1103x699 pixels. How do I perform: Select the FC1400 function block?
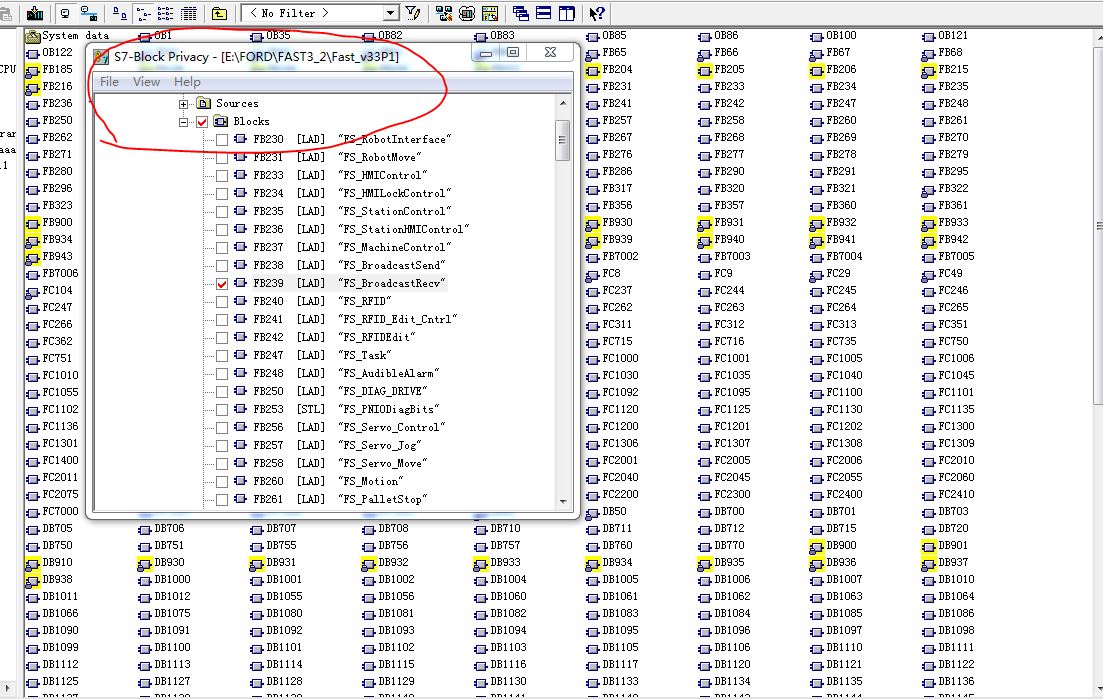point(52,461)
